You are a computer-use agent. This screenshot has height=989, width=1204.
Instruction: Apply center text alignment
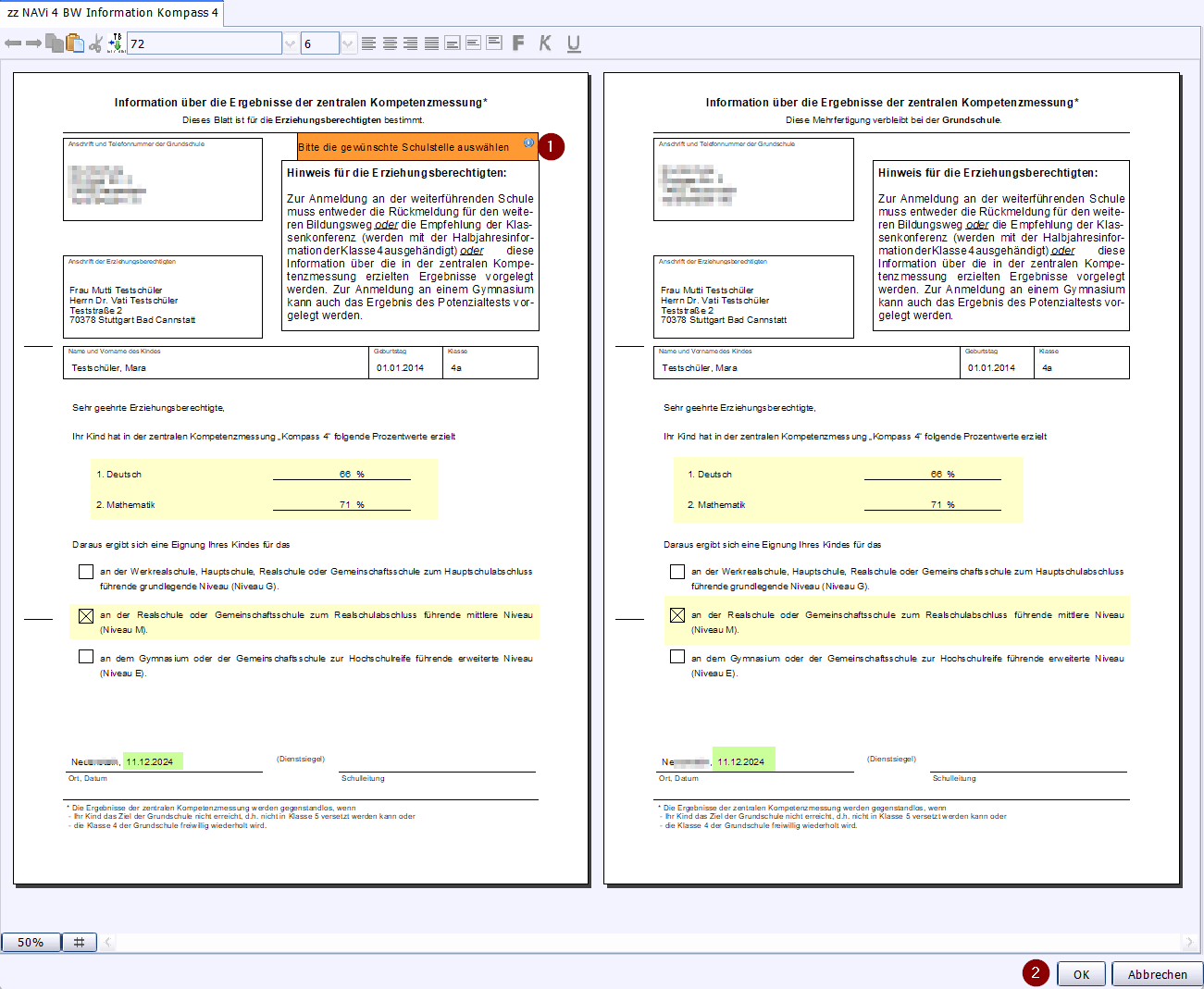pyautogui.click(x=390, y=43)
